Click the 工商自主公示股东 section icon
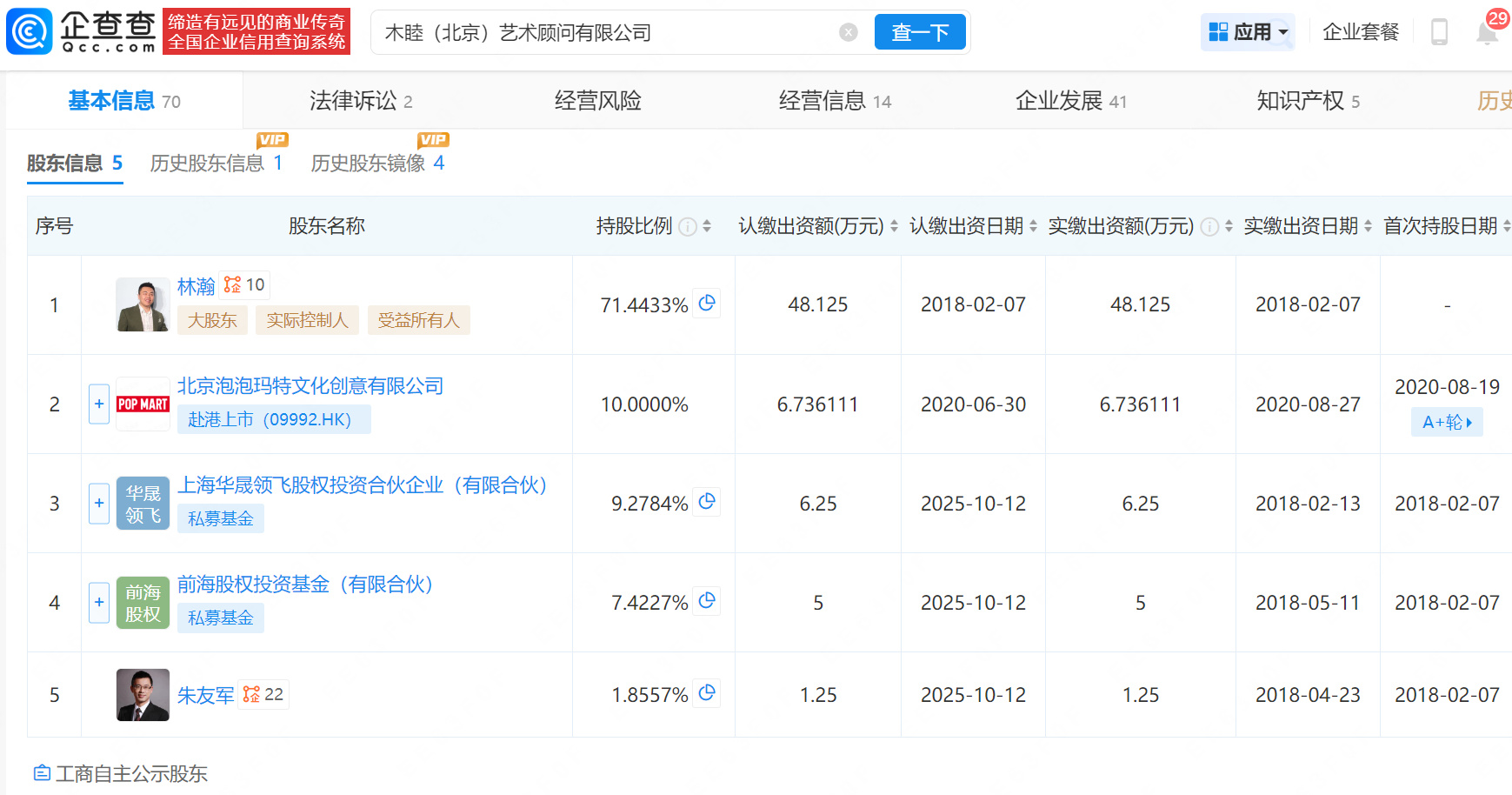 click(42, 772)
